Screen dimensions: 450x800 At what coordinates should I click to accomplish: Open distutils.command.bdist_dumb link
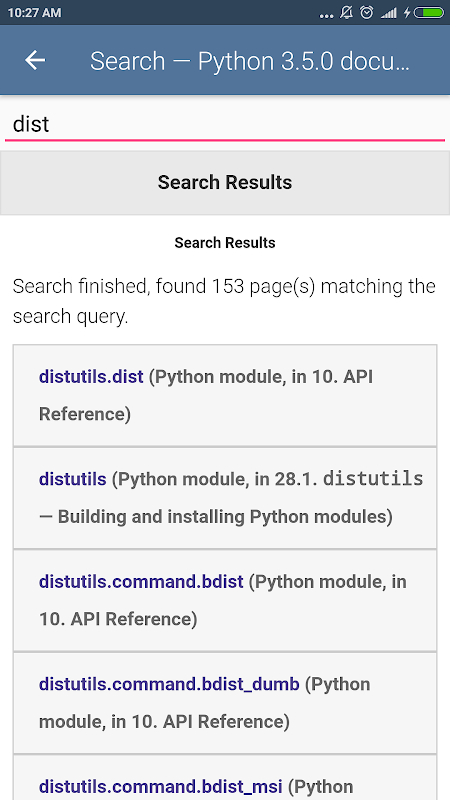tap(169, 684)
